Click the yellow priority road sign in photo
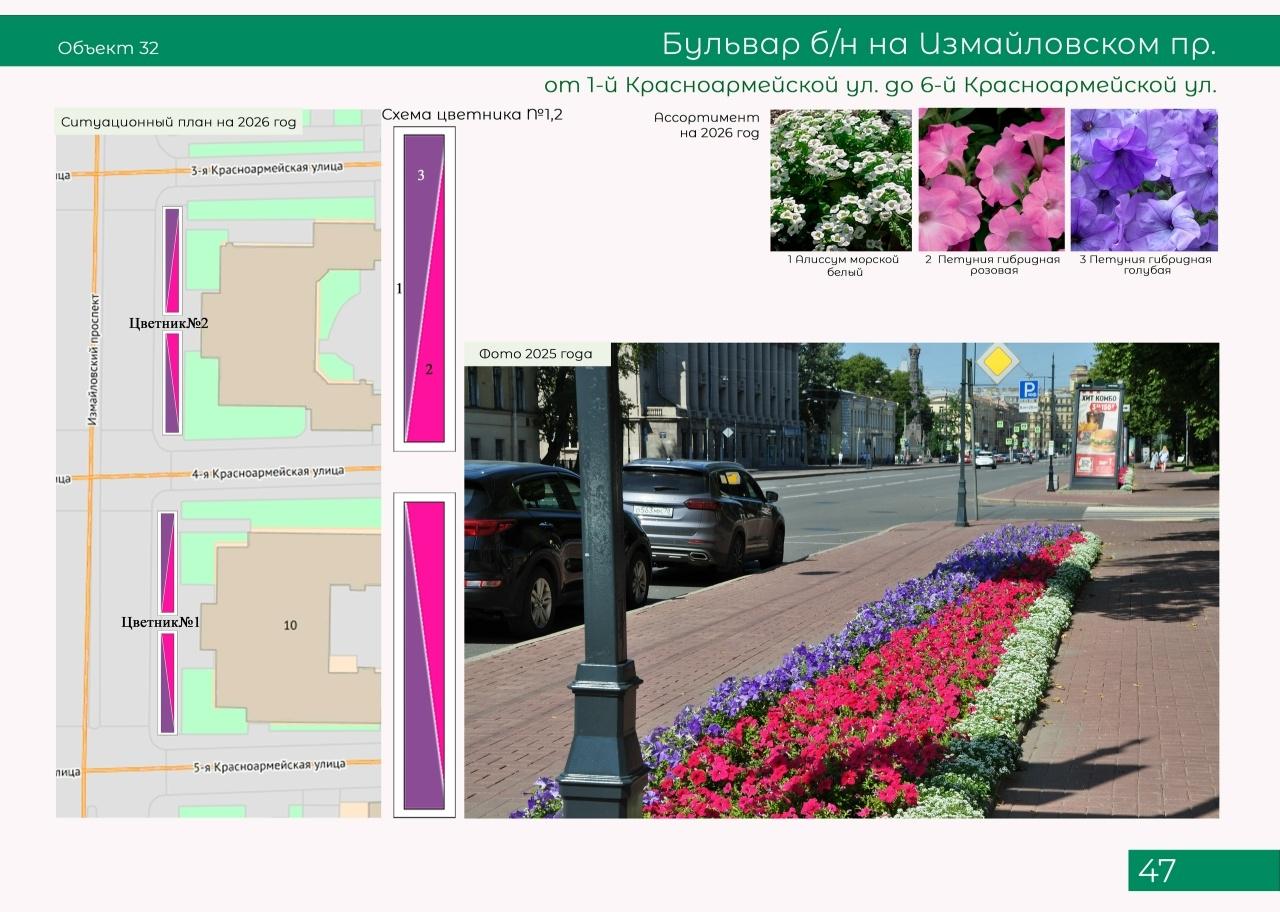Viewport: 1280px width, 912px height. coord(996,362)
